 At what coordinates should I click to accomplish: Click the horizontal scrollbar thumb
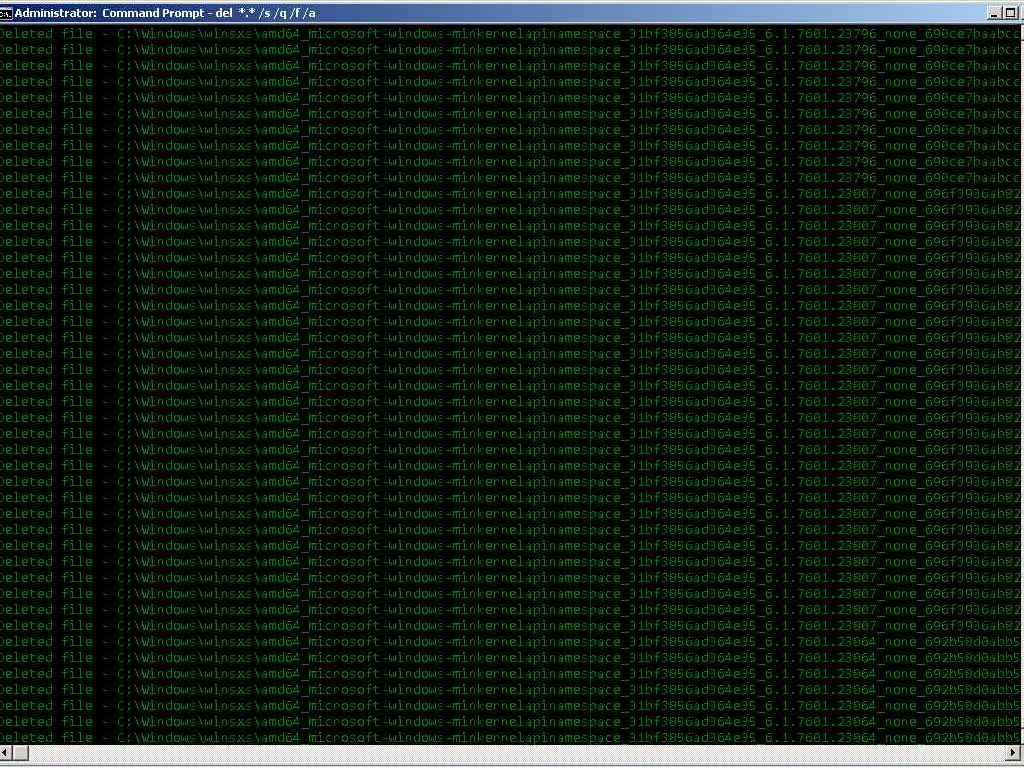pyautogui.click(x=21, y=753)
